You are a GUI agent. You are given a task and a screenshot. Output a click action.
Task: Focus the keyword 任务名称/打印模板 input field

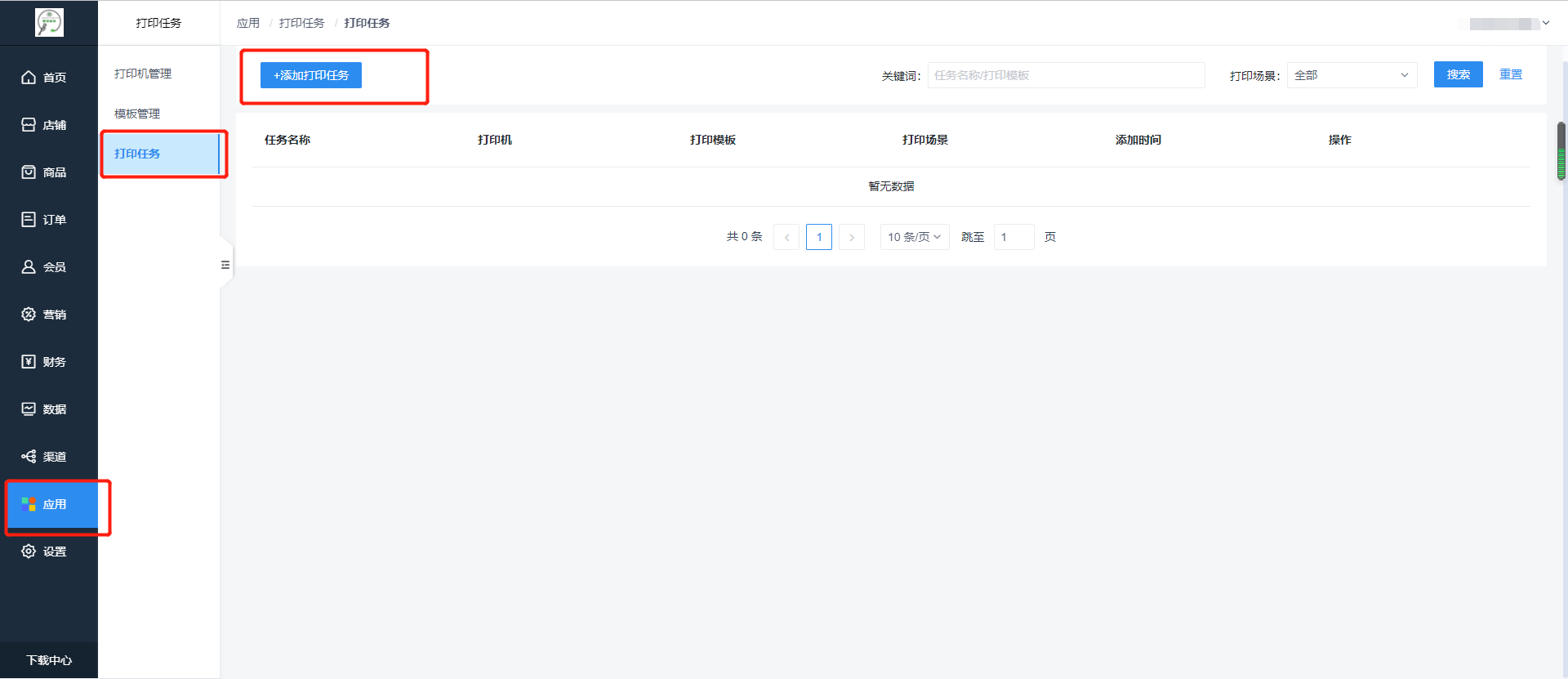pyautogui.click(x=1066, y=75)
